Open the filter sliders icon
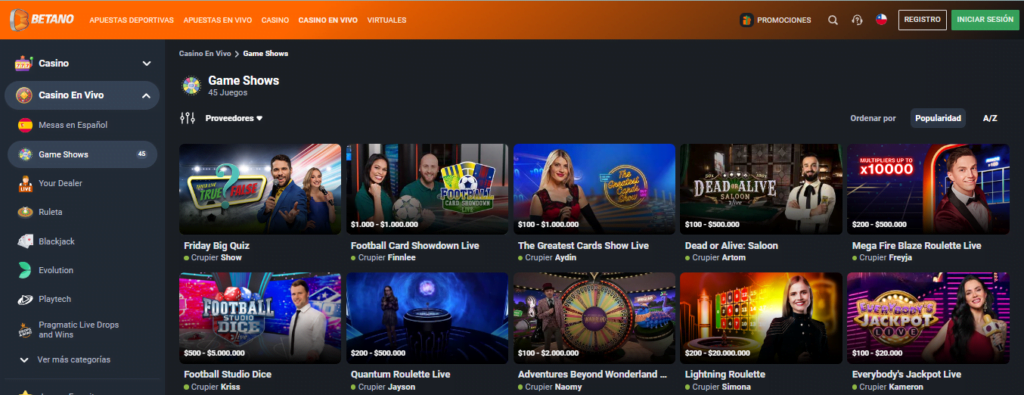 click(187, 118)
